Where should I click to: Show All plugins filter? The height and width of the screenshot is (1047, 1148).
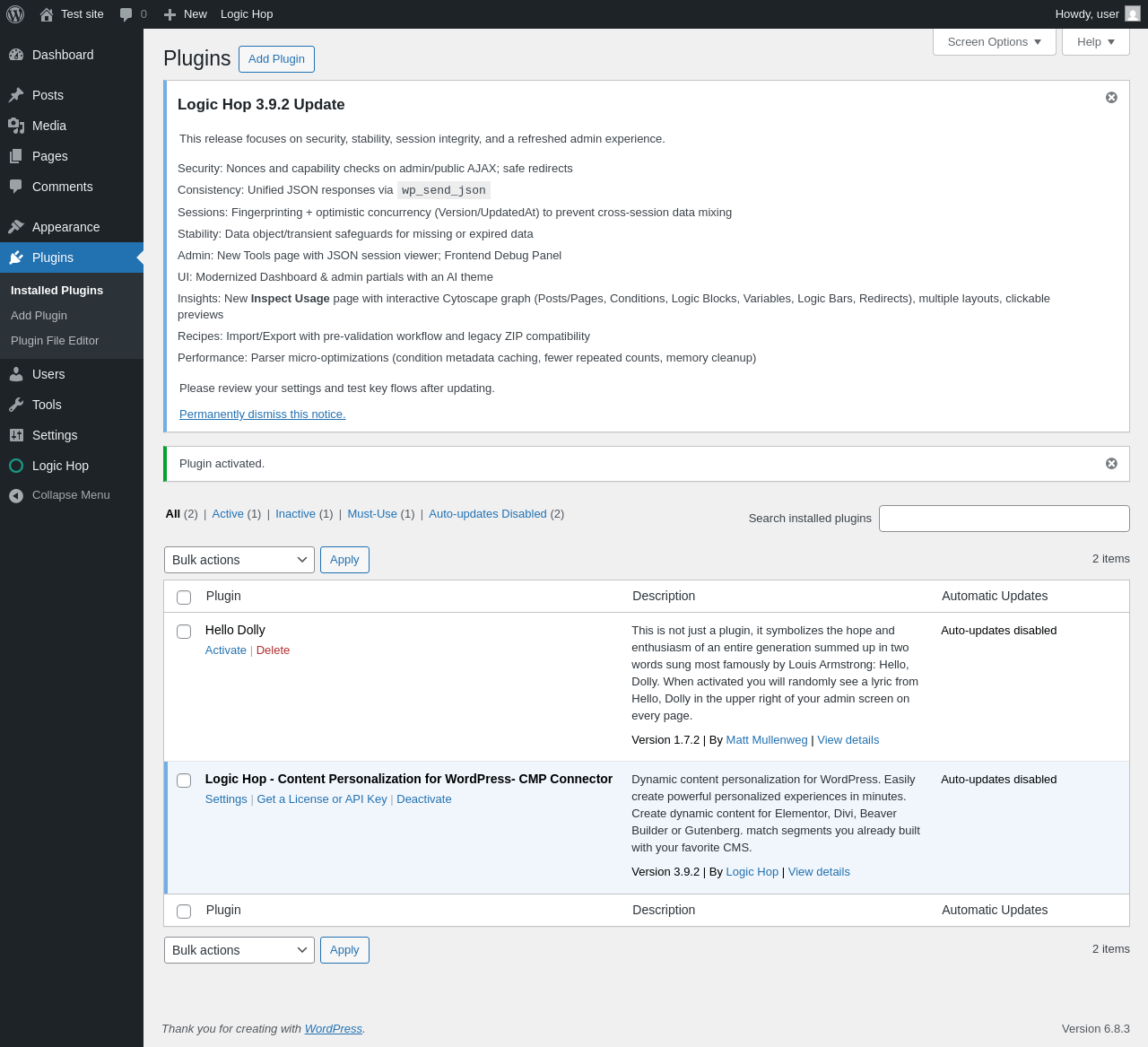173,514
